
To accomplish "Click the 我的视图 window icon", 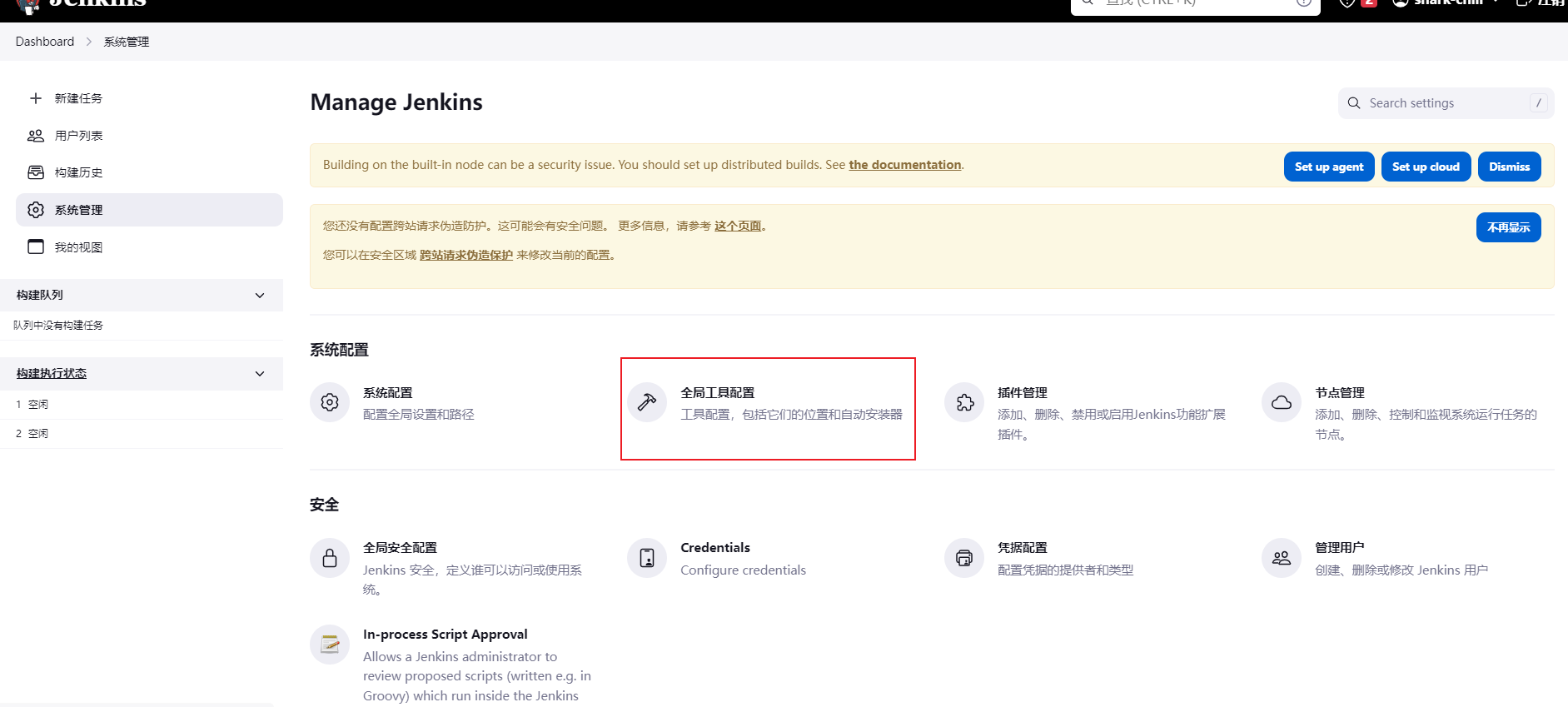I will [x=36, y=247].
